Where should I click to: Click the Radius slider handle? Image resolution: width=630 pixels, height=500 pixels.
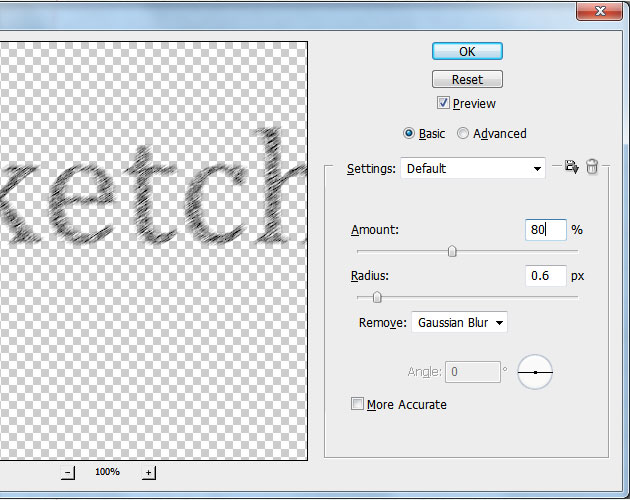point(377,297)
